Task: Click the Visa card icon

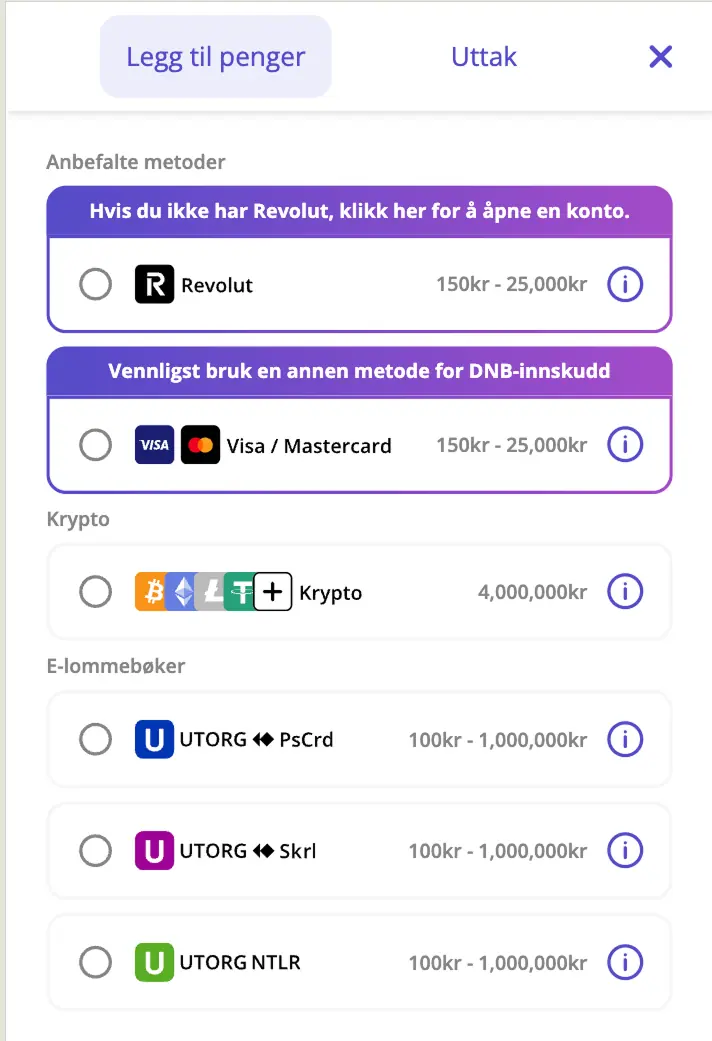Action: point(154,445)
